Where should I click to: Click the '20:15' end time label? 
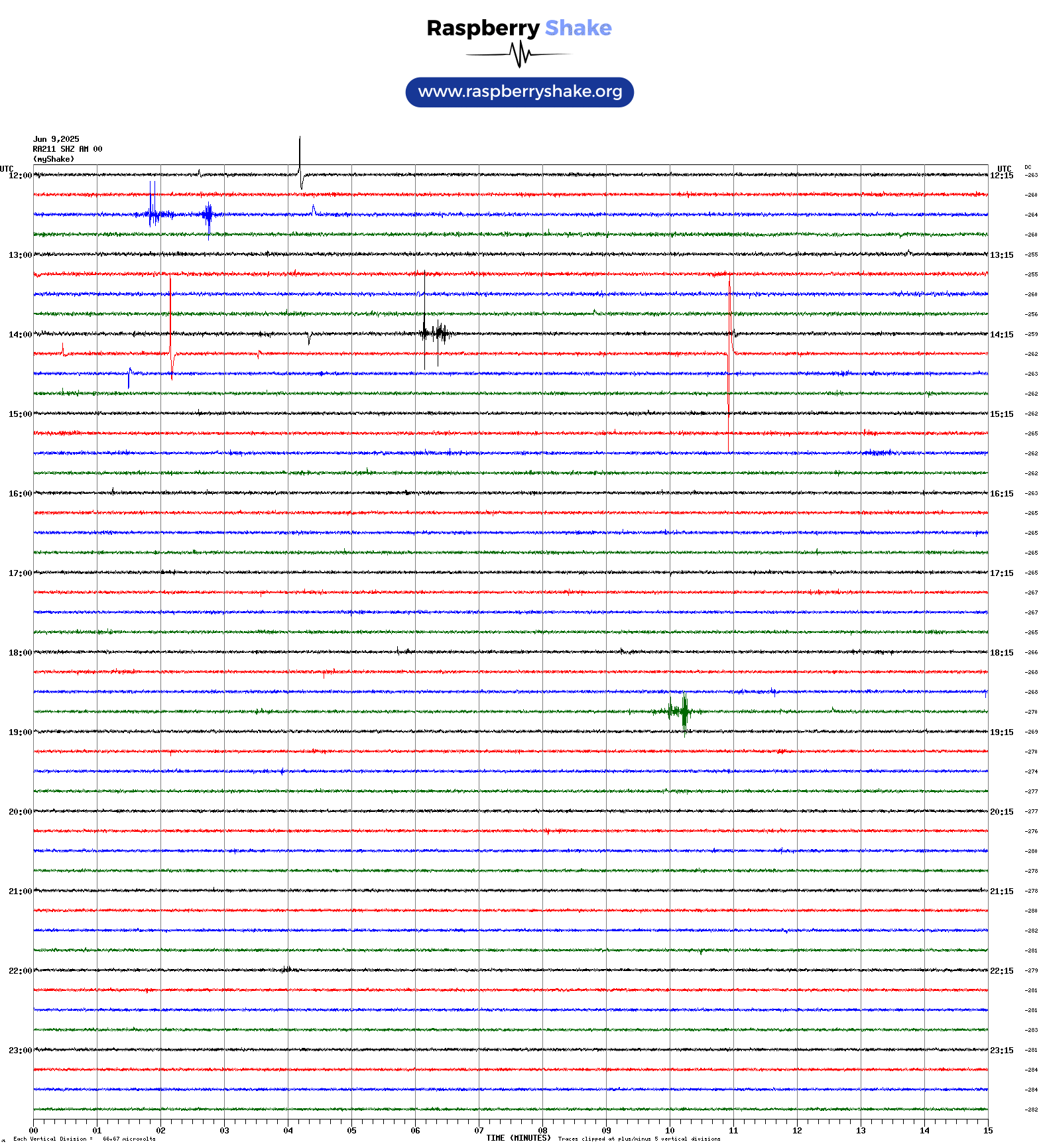pos(1002,812)
